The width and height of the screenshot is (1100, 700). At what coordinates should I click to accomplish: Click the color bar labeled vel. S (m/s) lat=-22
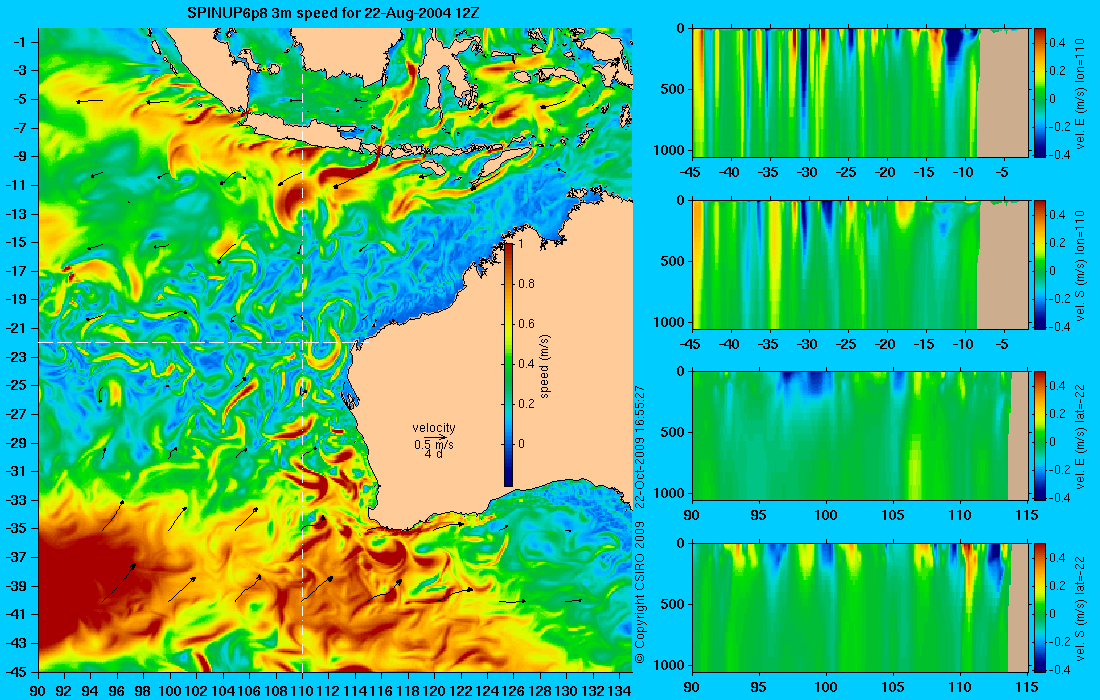(x=1039, y=607)
